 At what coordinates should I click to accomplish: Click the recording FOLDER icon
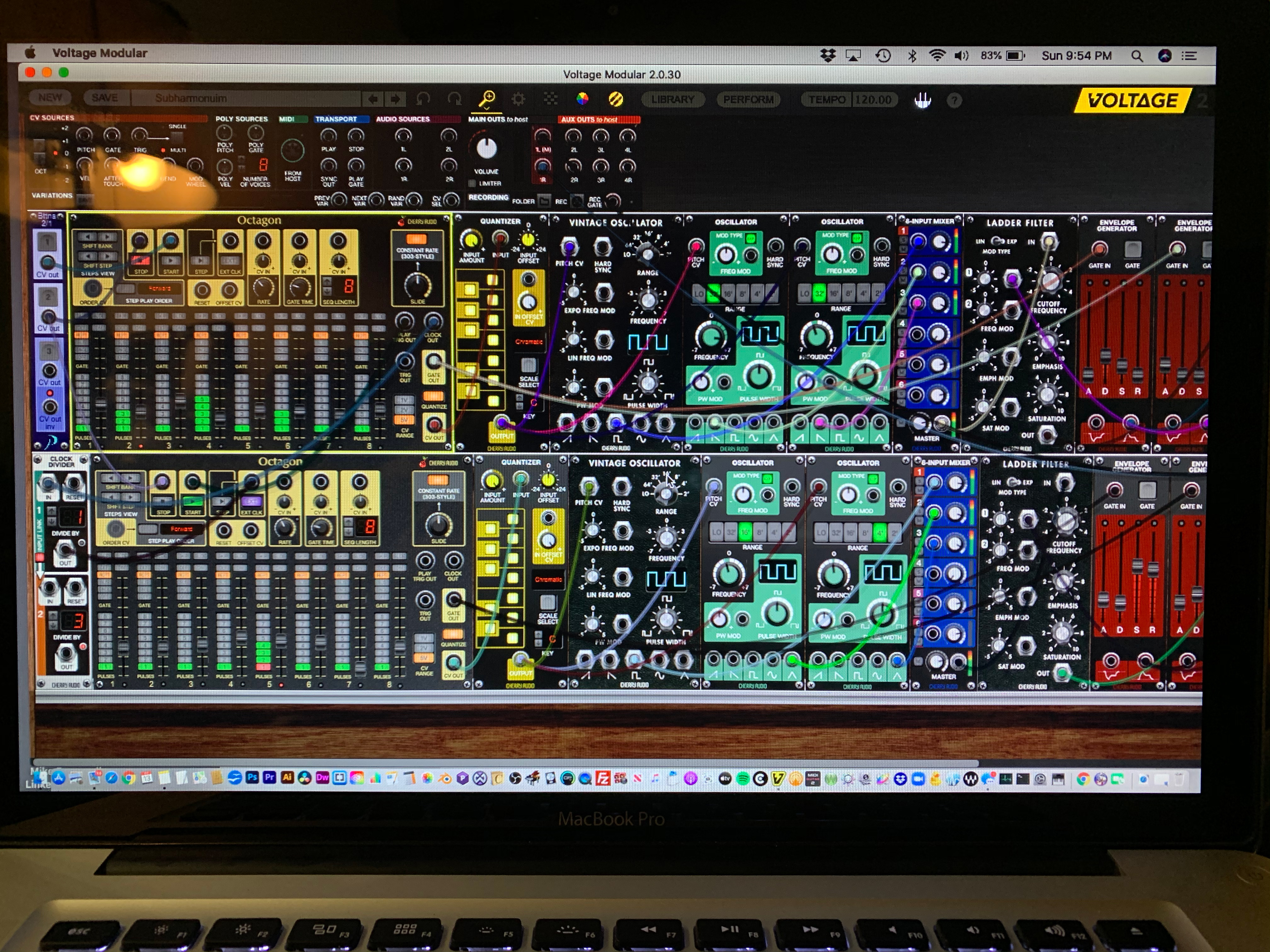(x=544, y=201)
